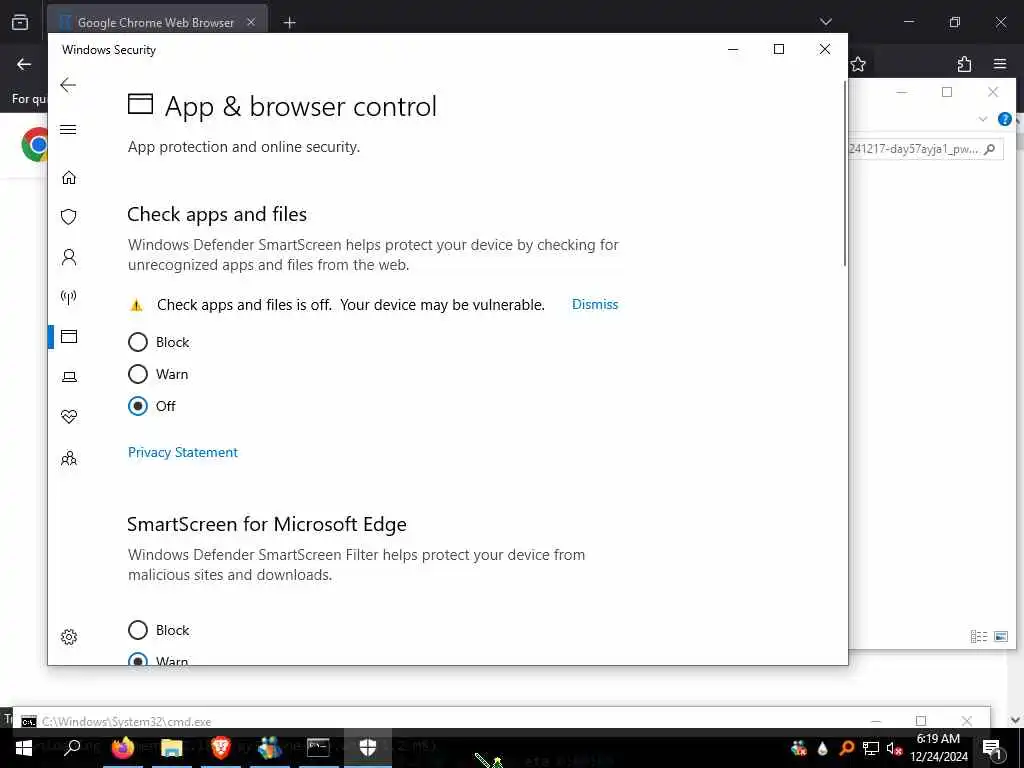Click the Windows Security vertical scrollbar
This screenshot has height=768, width=1024.
tap(844, 173)
